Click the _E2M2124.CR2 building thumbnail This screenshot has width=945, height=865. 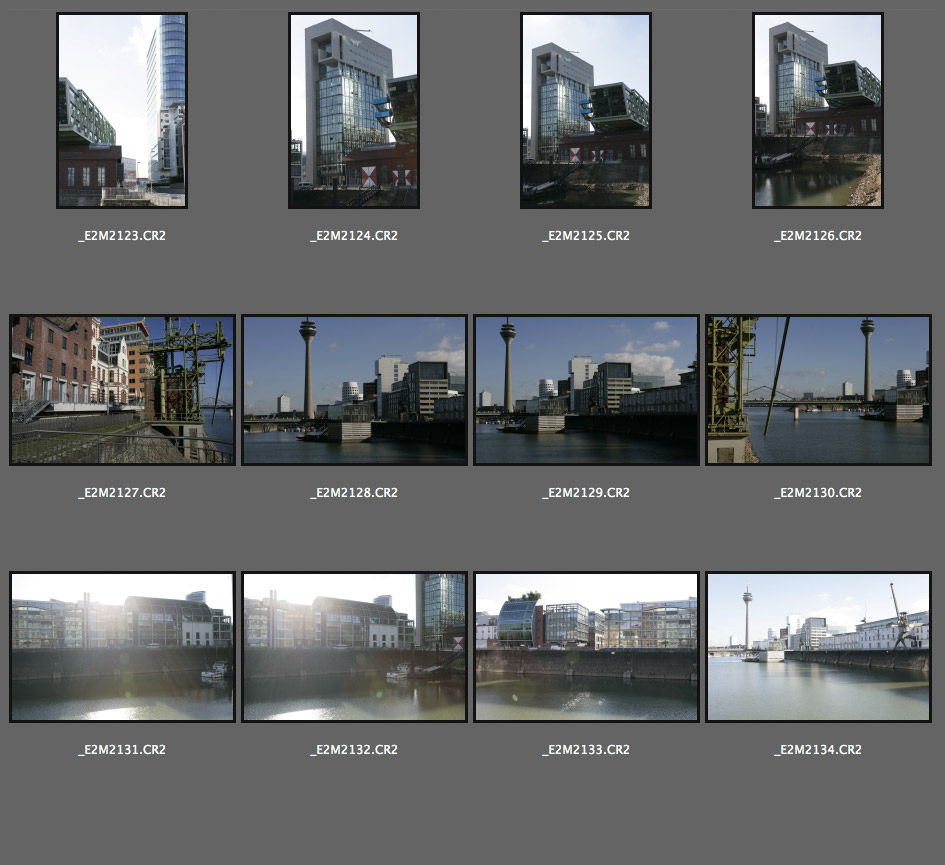(x=354, y=110)
